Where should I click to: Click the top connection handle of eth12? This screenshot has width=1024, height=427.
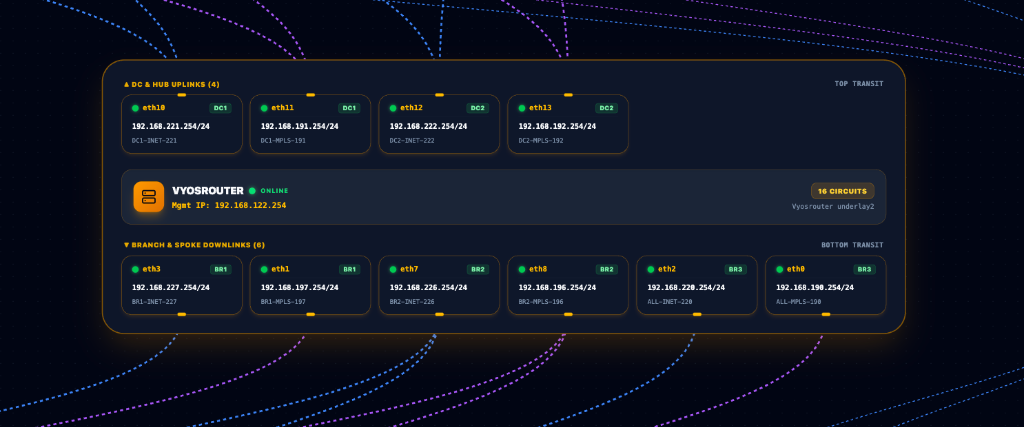440,95
